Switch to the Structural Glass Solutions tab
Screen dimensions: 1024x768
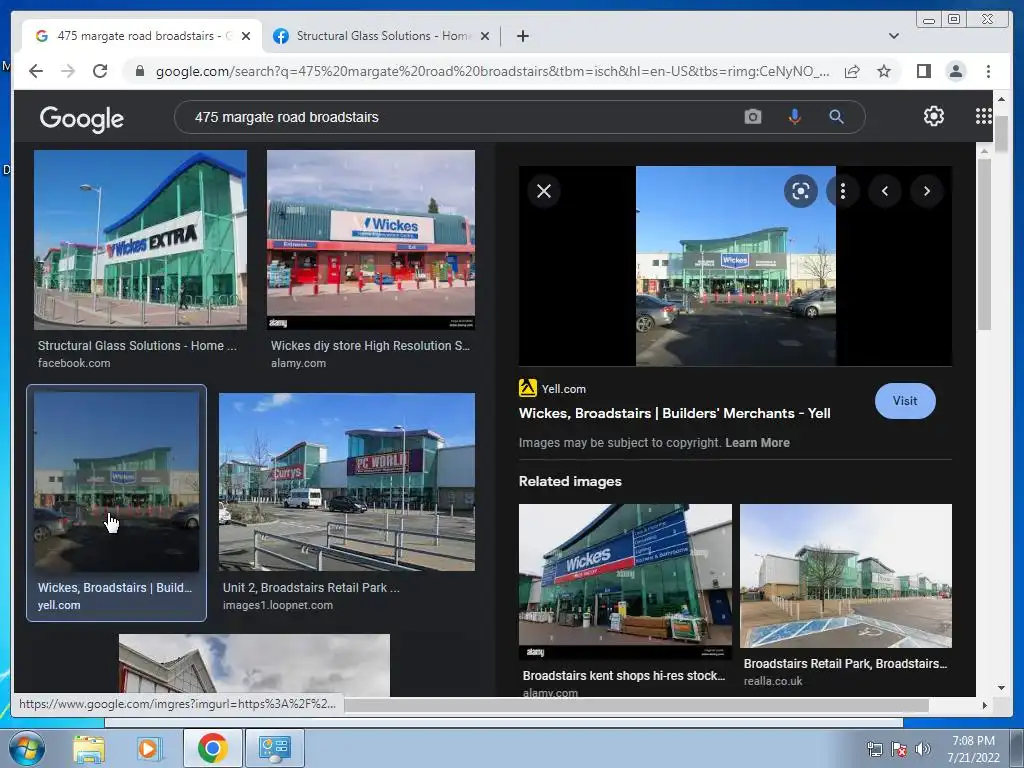pyautogui.click(x=381, y=36)
